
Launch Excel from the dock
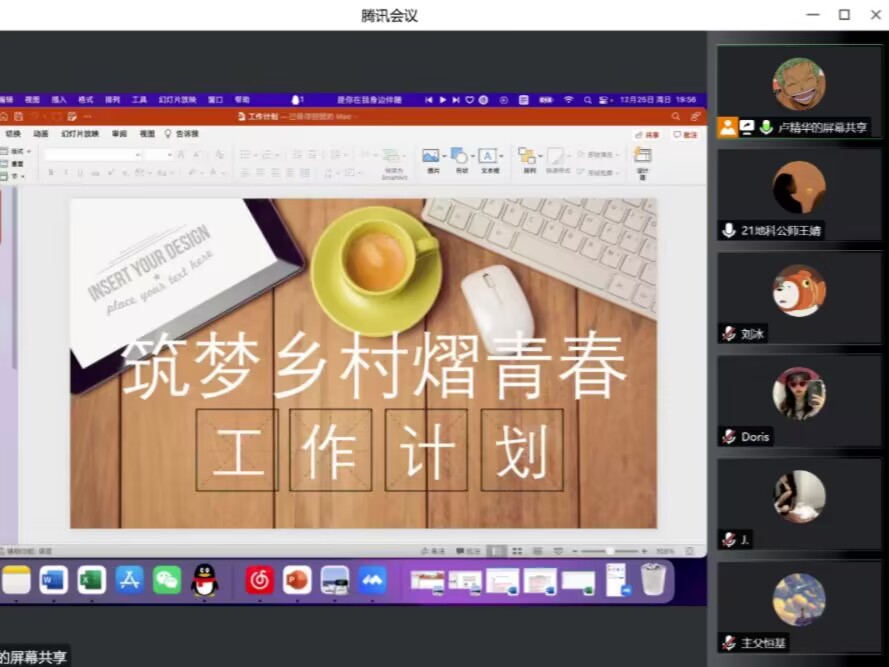pyautogui.click(x=92, y=579)
